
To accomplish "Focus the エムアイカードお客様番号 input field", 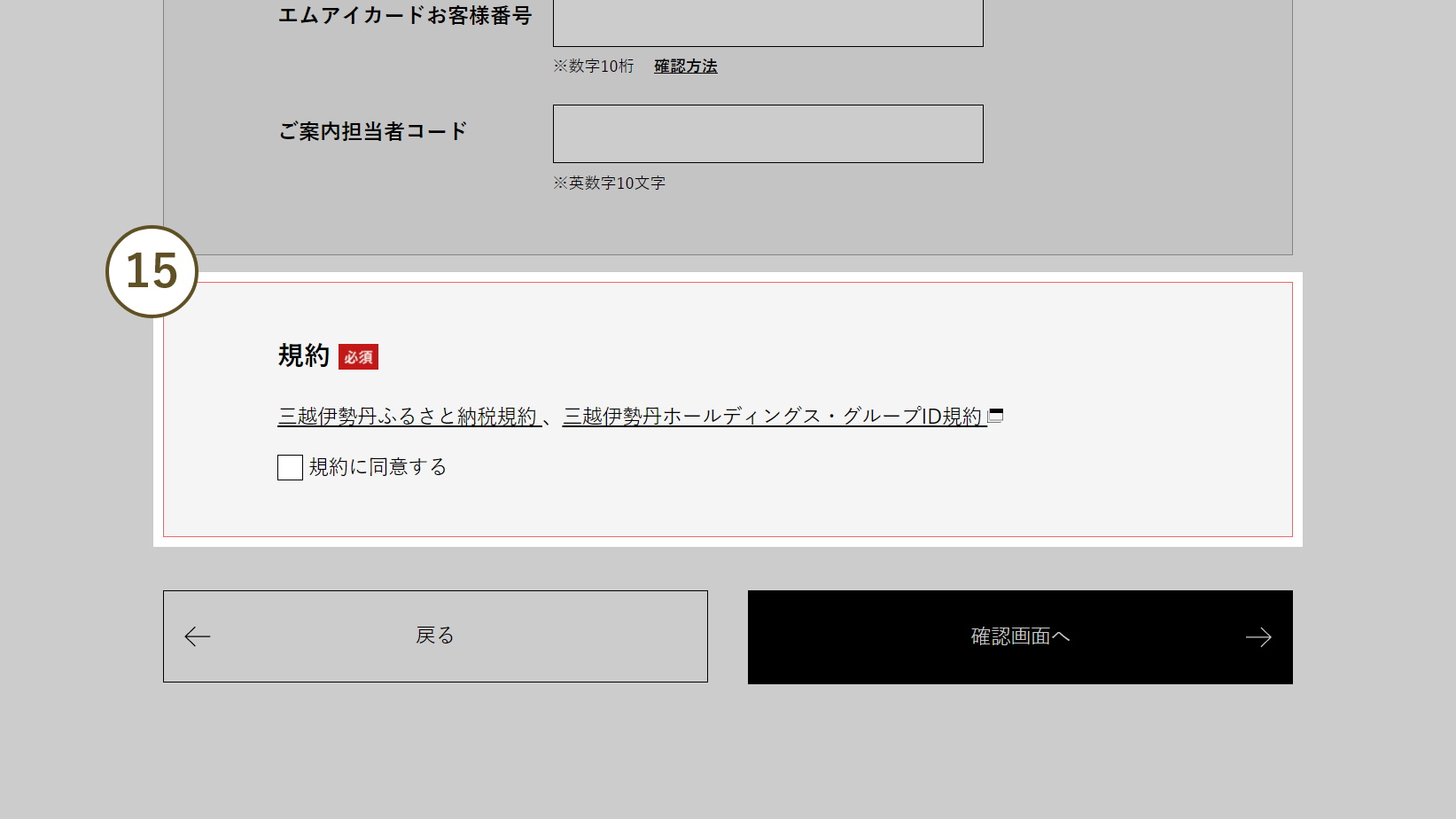I will (x=767, y=22).
